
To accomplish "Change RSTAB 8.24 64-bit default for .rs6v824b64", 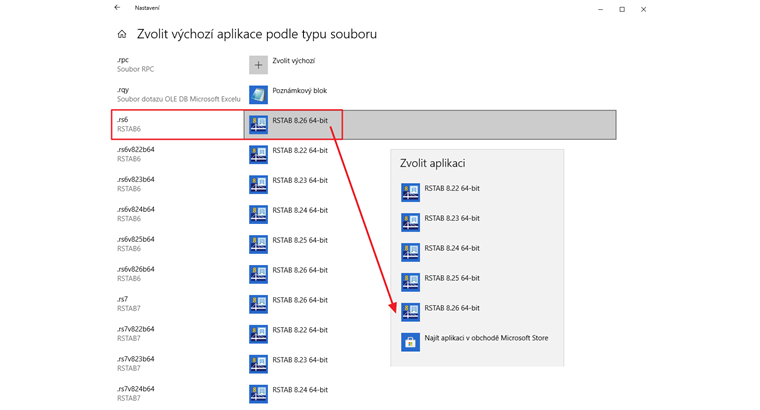I will pos(300,210).
